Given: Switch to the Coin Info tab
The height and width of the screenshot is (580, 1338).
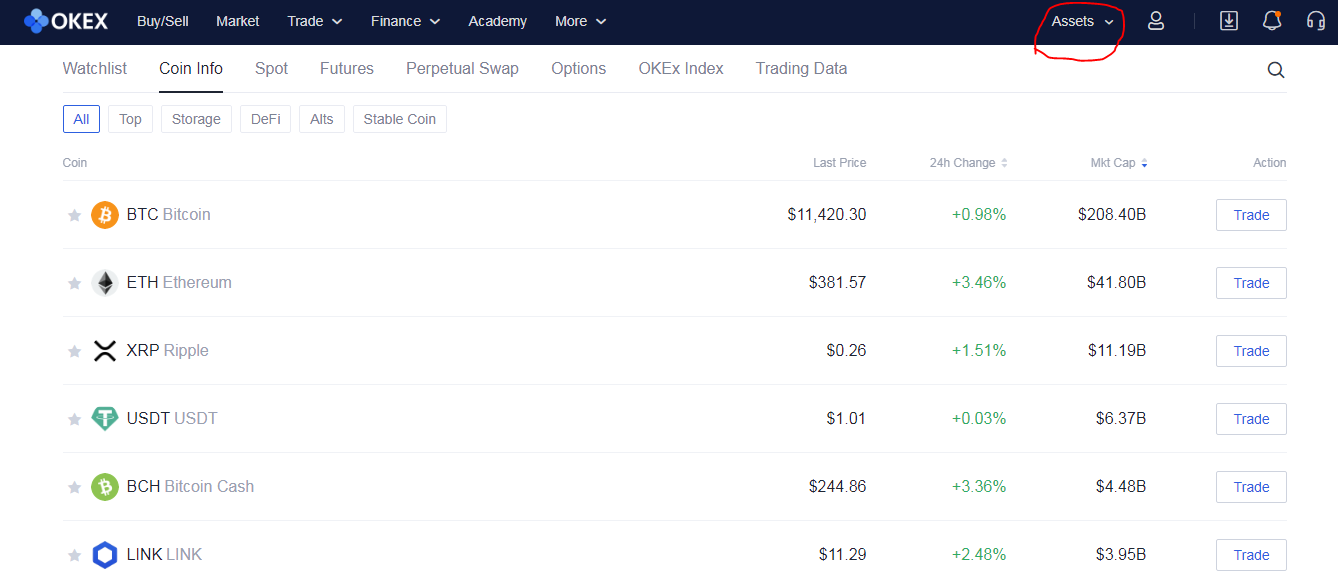Looking at the screenshot, I should pyautogui.click(x=191, y=69).
